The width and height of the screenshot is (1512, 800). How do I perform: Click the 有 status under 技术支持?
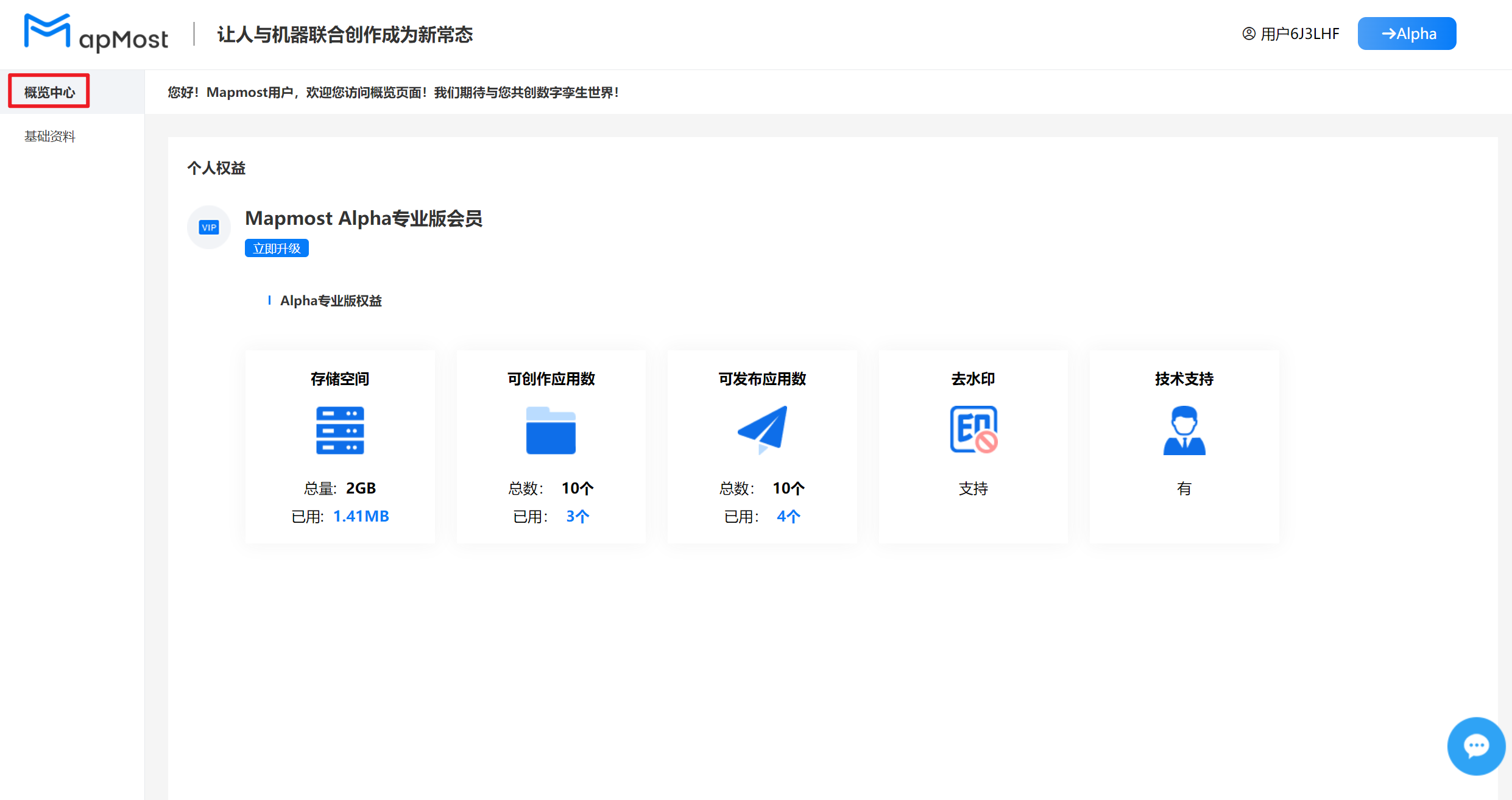pos(1184,488)
